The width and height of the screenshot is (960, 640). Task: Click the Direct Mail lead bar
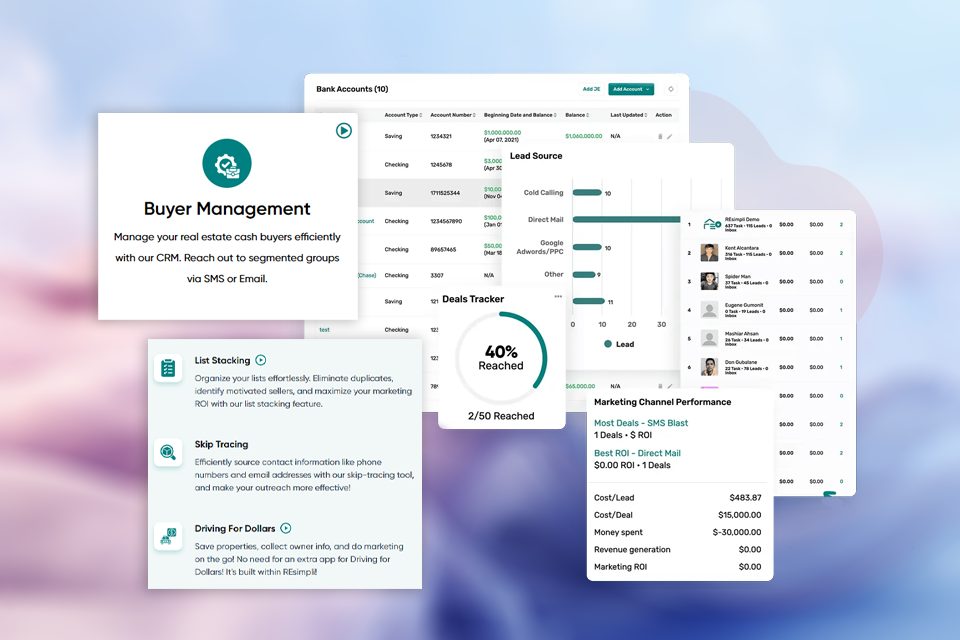626,219
